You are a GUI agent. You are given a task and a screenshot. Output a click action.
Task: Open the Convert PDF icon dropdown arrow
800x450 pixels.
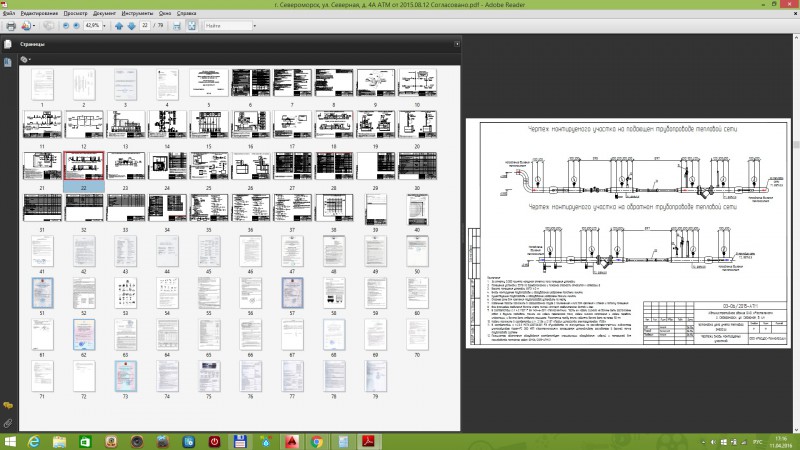[34, 26]
